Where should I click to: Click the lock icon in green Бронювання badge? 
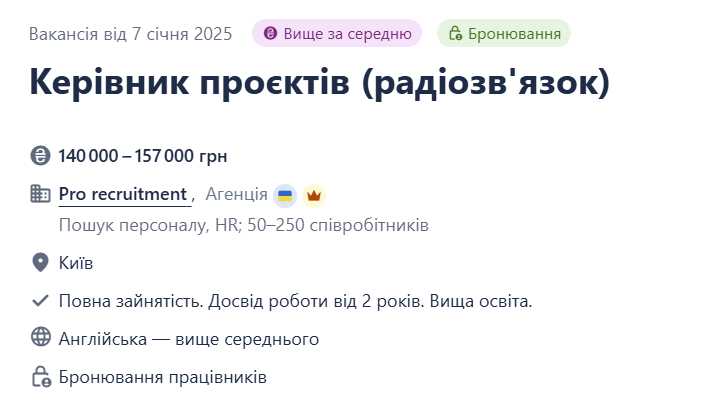click(455, 34)
